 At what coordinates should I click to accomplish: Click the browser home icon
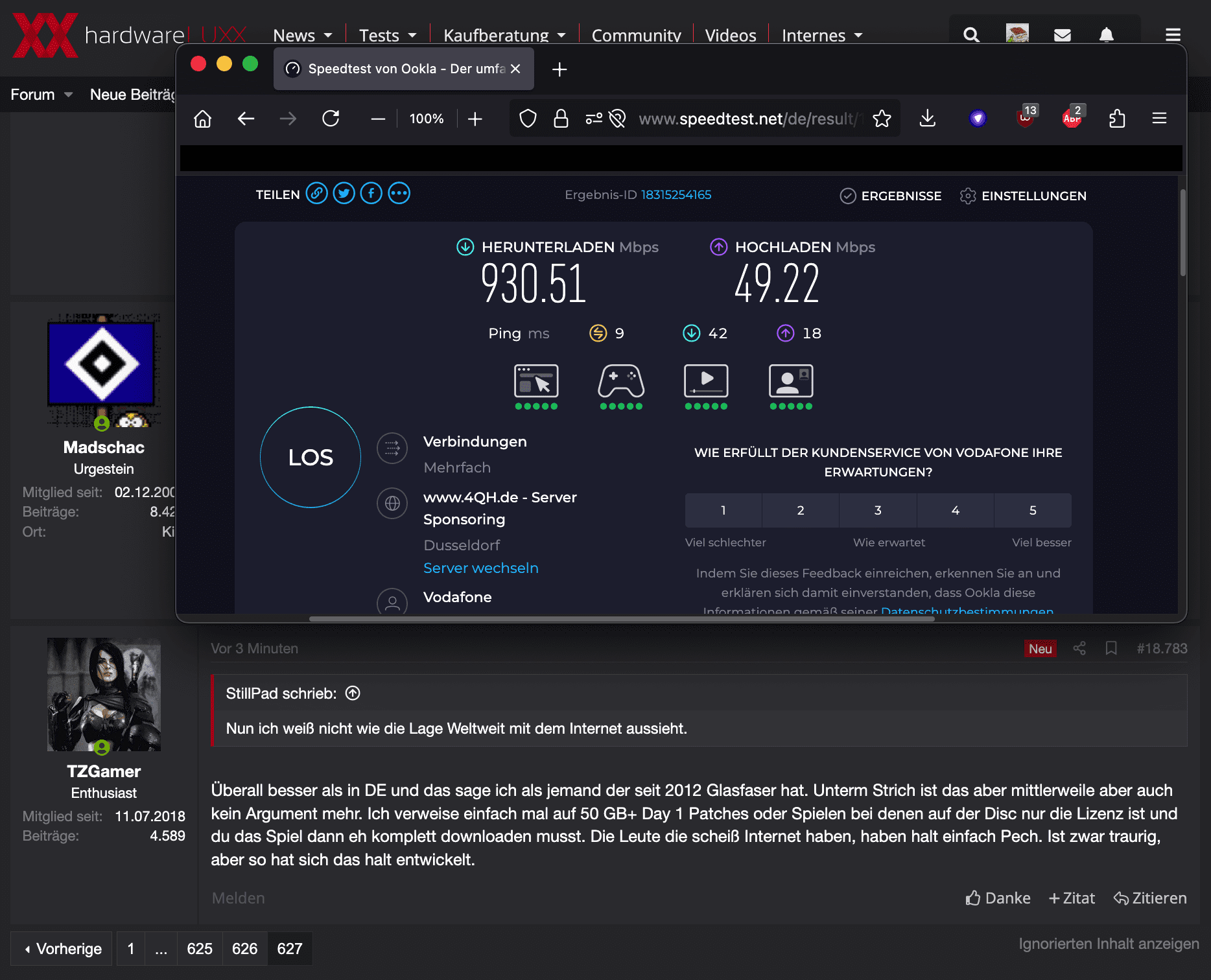[203, 119]
